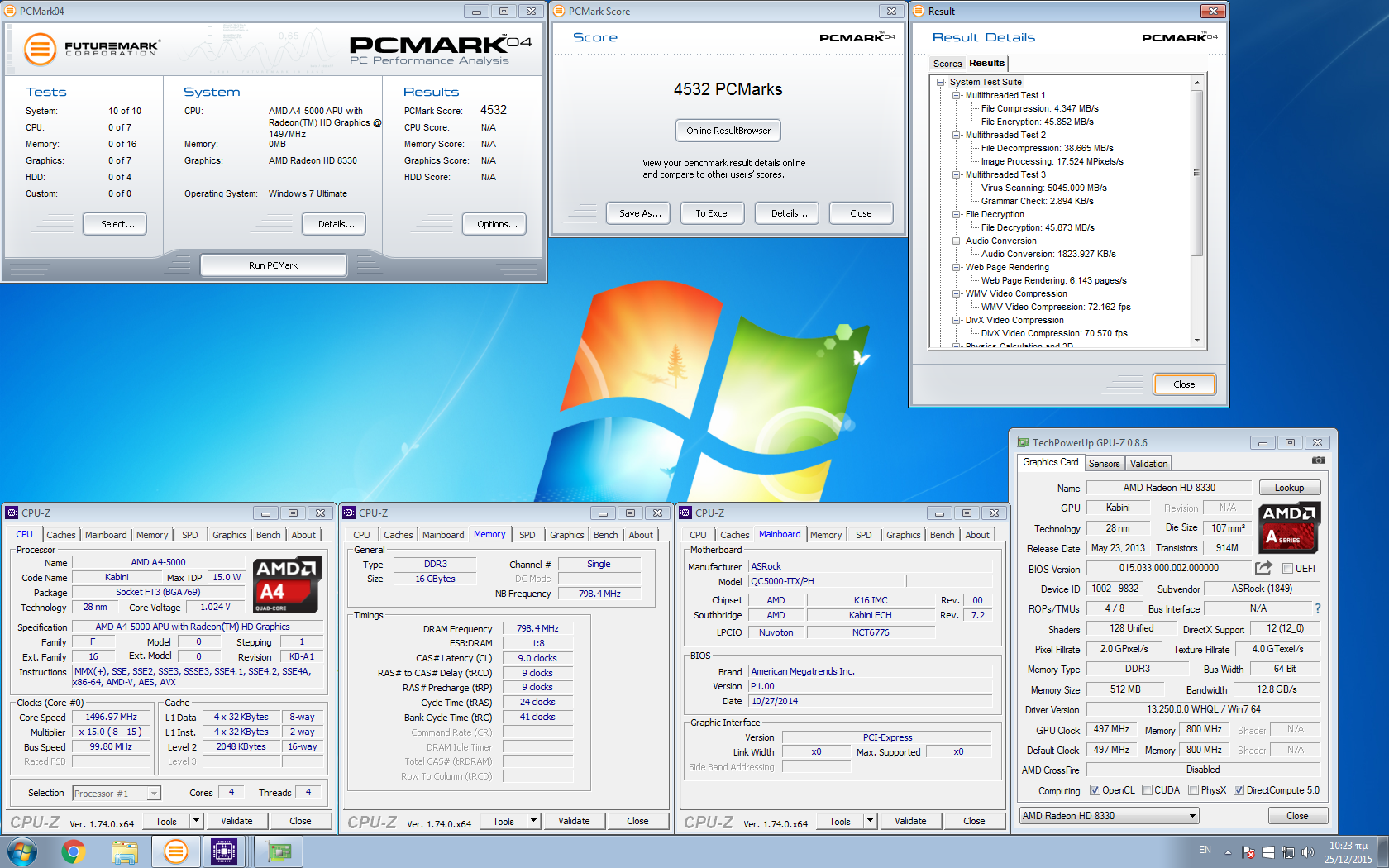Click the Close button in Result window
Screen dimensions: 1389x868
coord(1184,384)
